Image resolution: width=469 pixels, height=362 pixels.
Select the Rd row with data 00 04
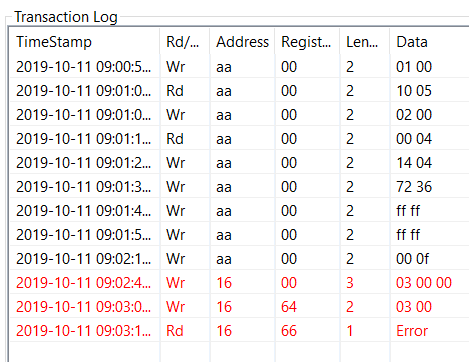click(x=239, y=139)
